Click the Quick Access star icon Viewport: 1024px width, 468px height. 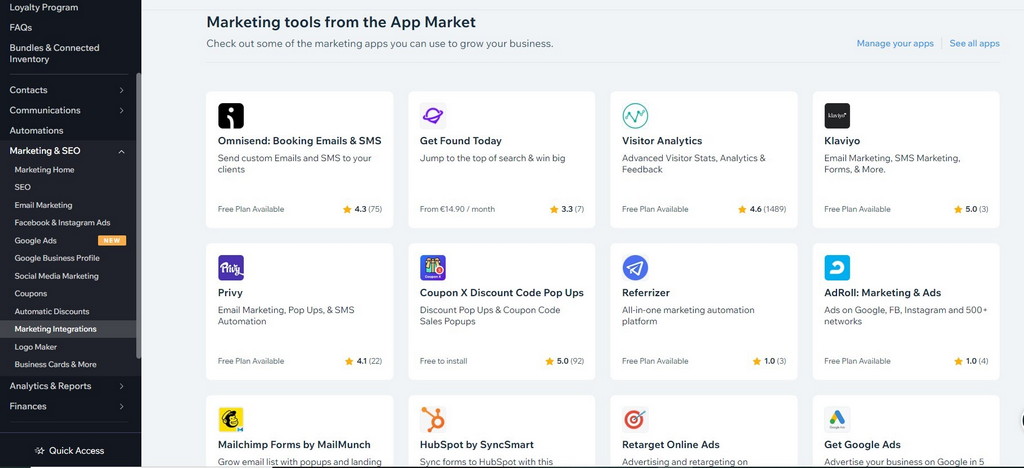[39, 450]
